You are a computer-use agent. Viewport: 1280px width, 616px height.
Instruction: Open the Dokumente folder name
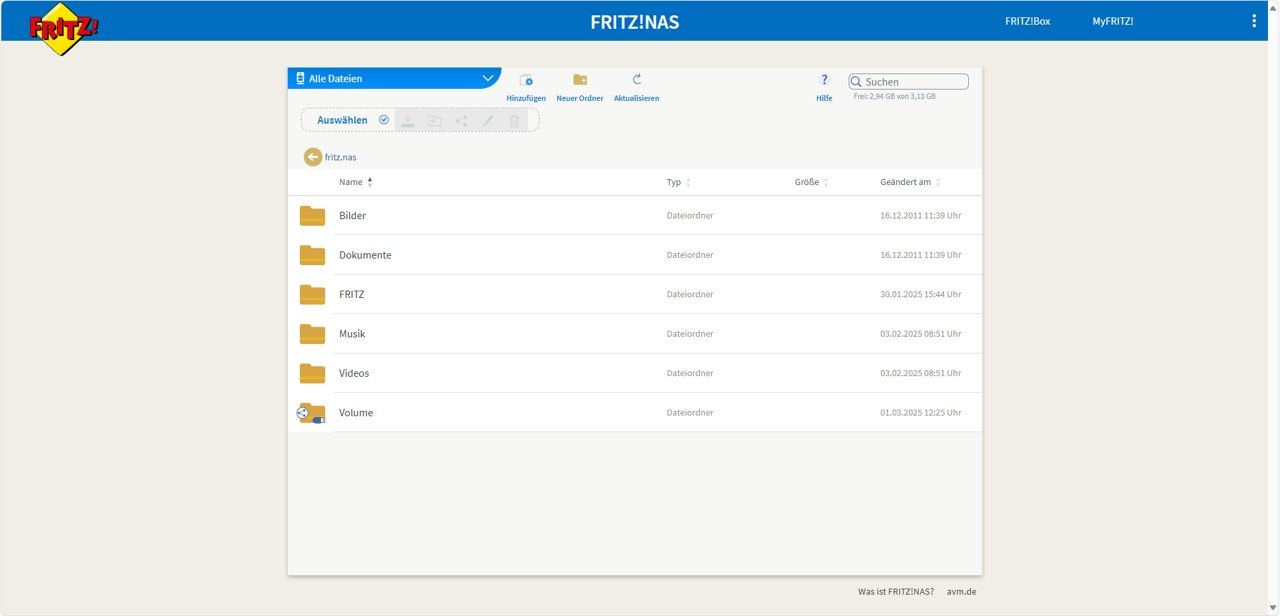click(365, 255)
